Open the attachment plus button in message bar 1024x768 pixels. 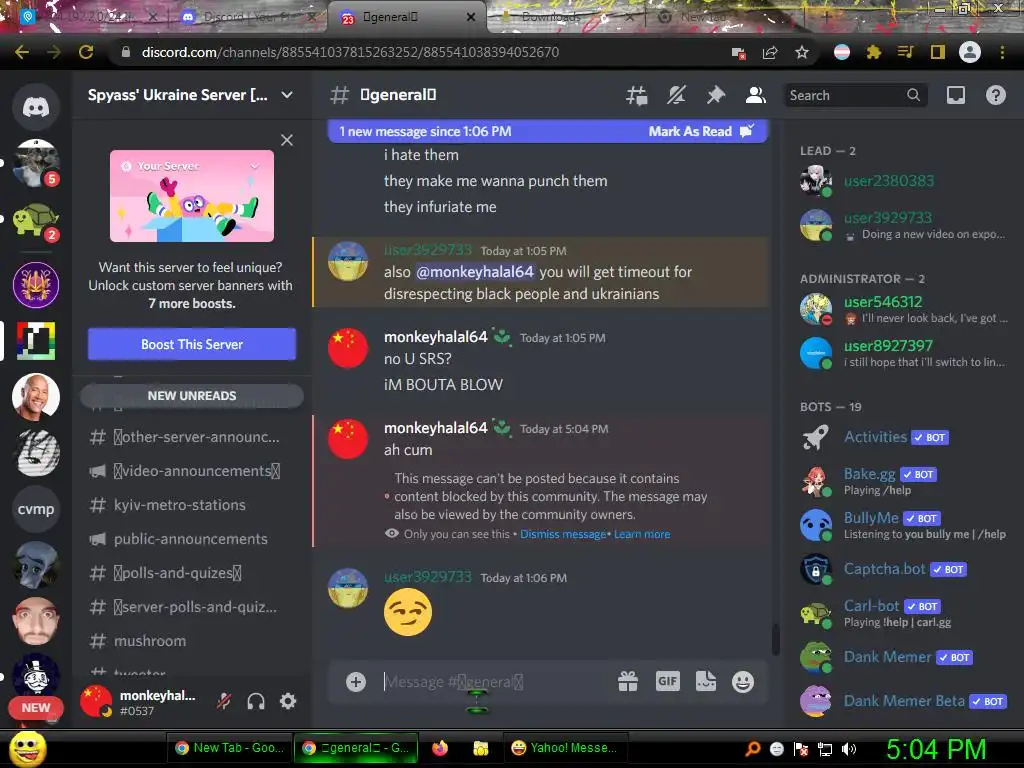coord(356,682)
